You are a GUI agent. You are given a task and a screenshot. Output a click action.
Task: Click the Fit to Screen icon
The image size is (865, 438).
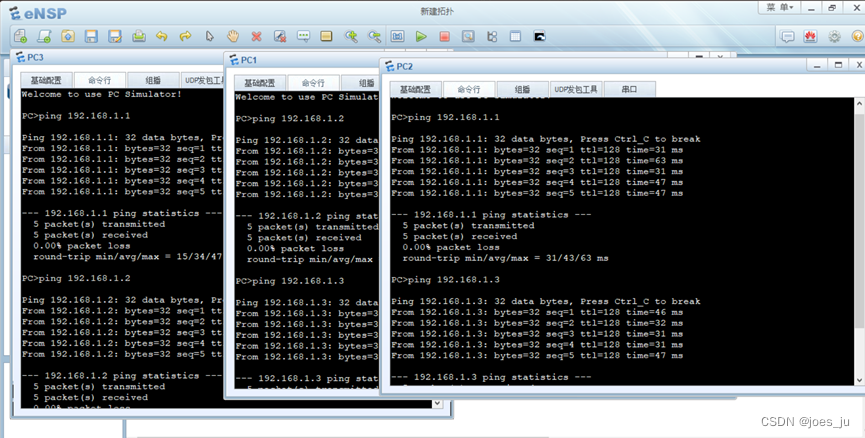tap(398, 36)
